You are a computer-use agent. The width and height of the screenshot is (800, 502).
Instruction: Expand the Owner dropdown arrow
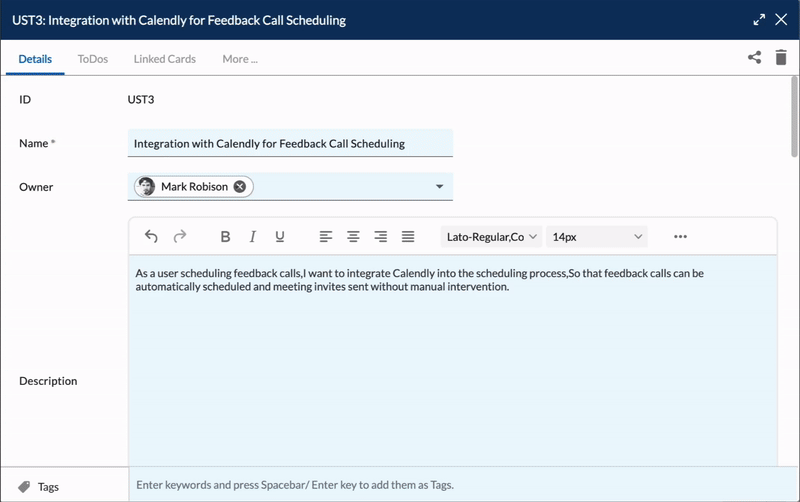click(439, 187)
